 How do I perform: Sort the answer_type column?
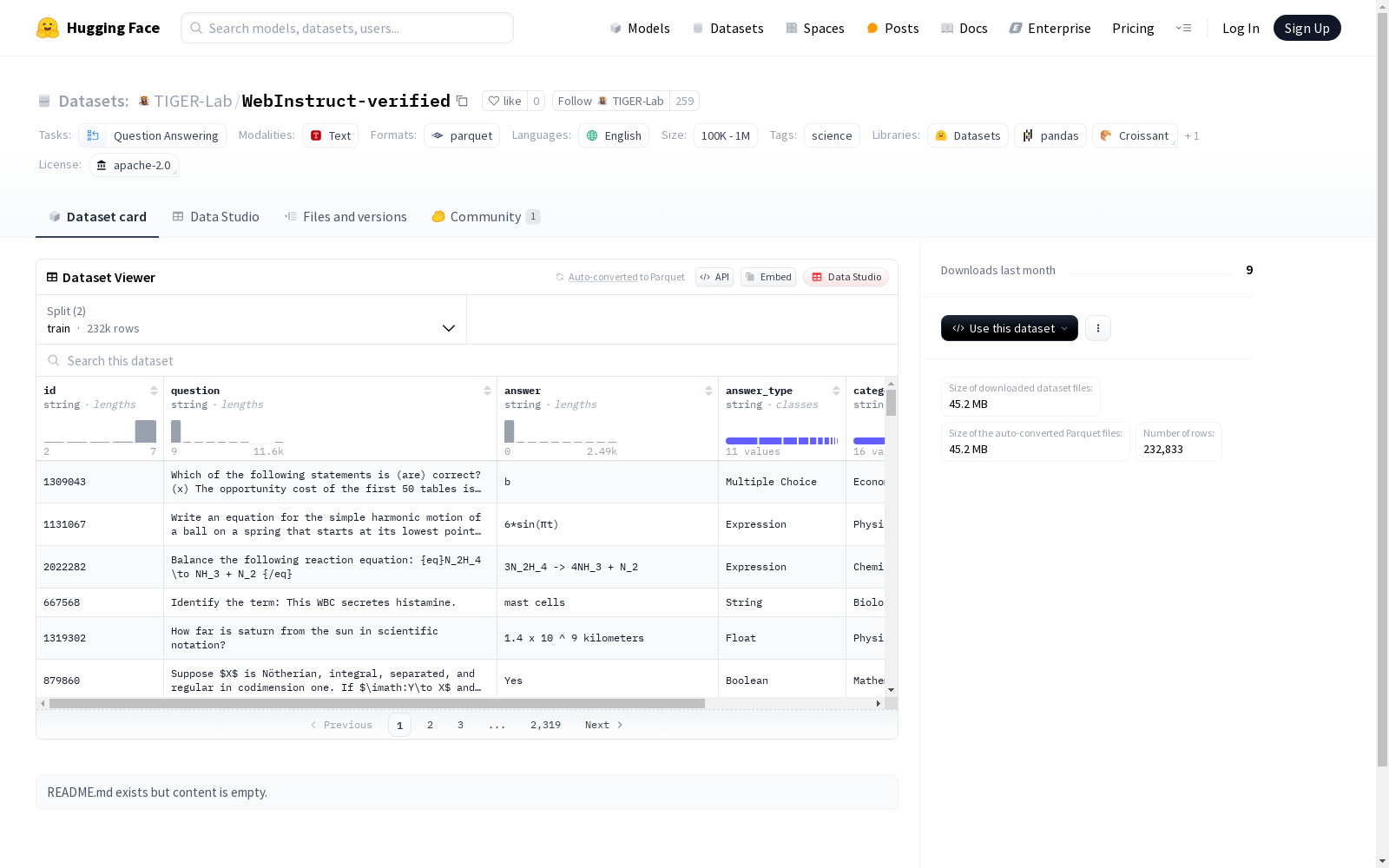click(836, 391)
